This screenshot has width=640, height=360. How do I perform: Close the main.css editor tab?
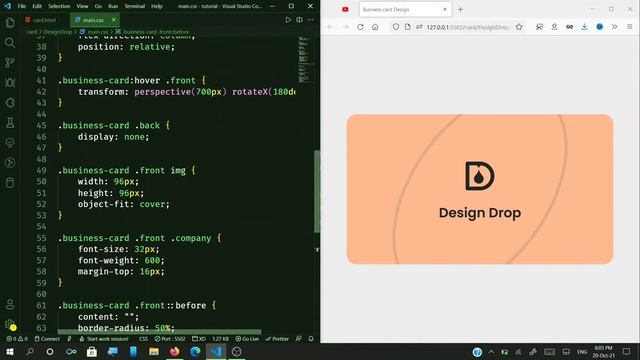[x=114, y=20]
